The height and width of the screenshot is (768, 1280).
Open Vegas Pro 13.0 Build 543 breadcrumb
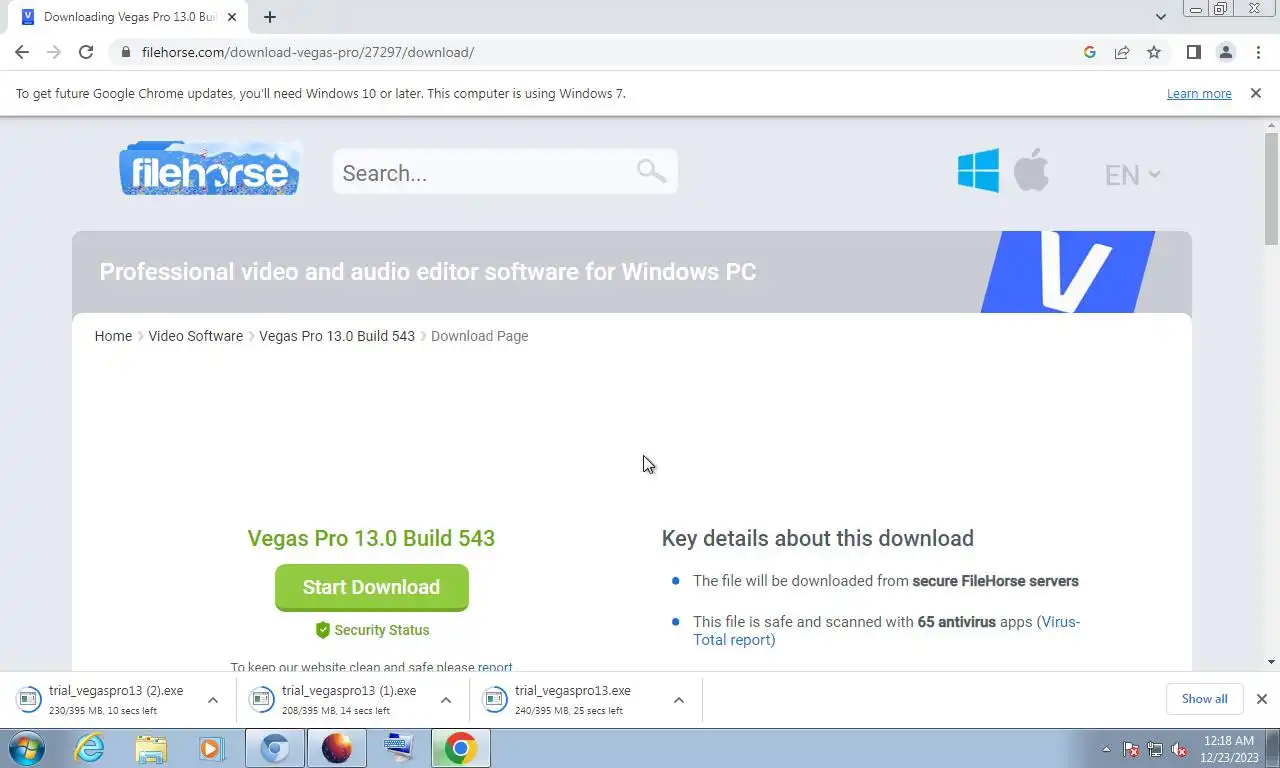click(337, 336)
